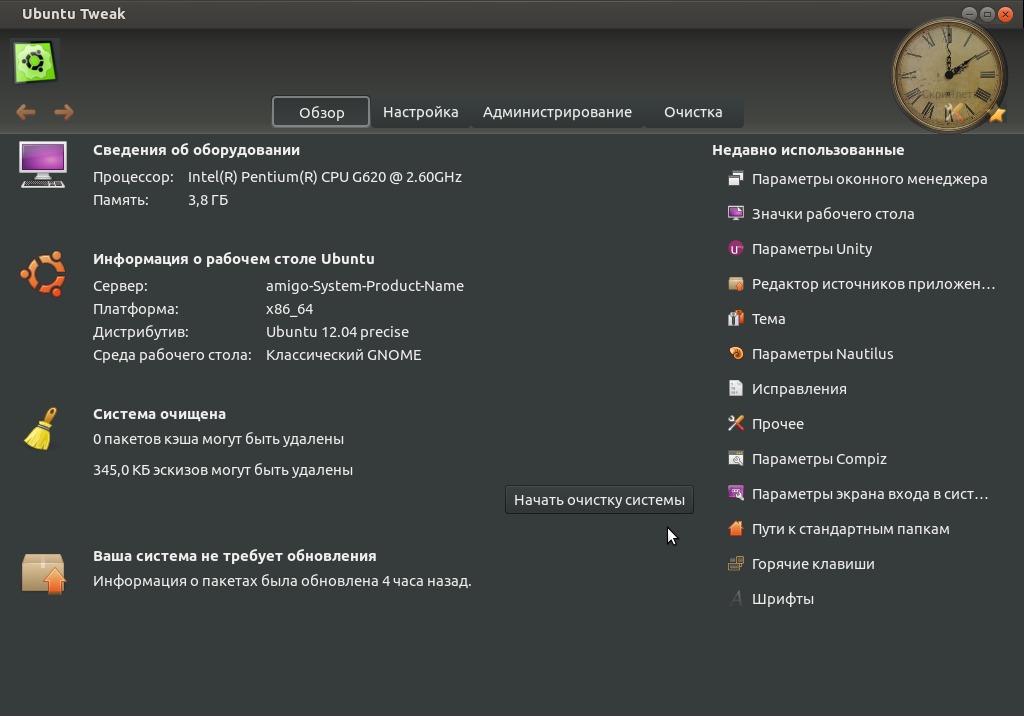
Task: Click the 0 пакетов кэша line
Action: (218, 439)
